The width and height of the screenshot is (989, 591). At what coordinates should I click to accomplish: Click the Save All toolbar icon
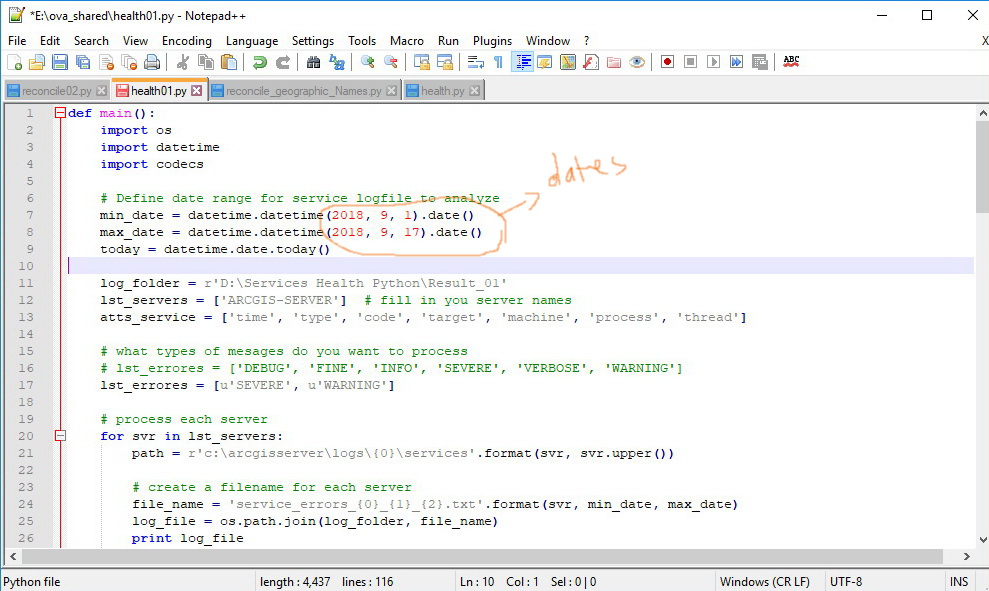tap(83, 62)
